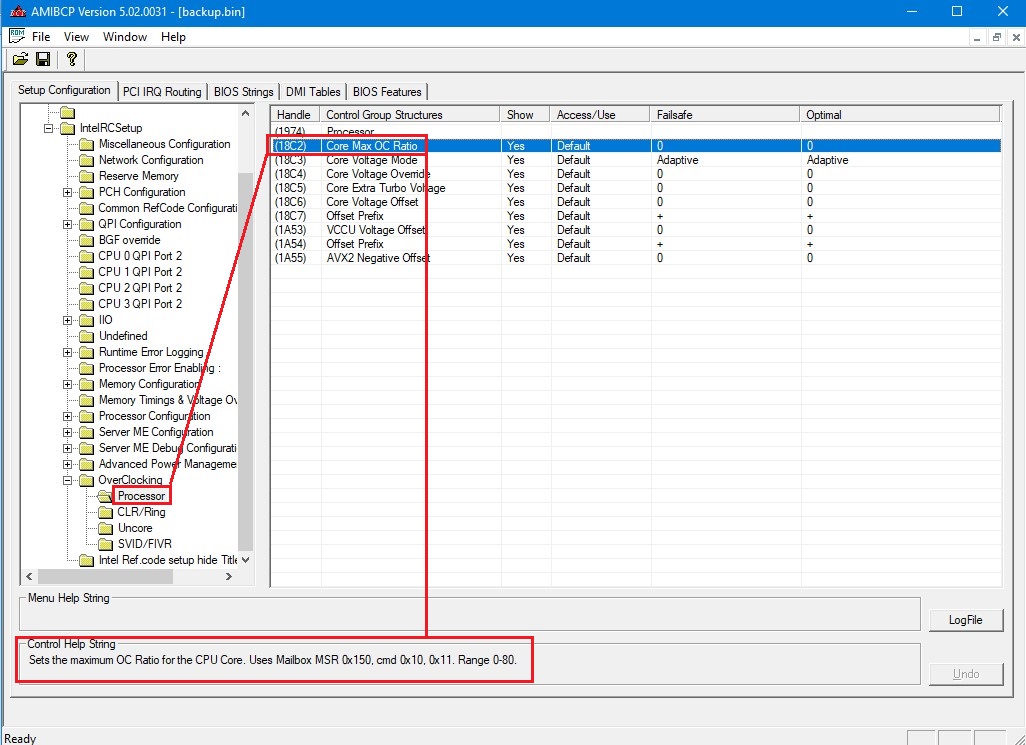Click the tree horizontal scrollbar left arrow
Viewport: 1026px width, 745px height.
29,576
